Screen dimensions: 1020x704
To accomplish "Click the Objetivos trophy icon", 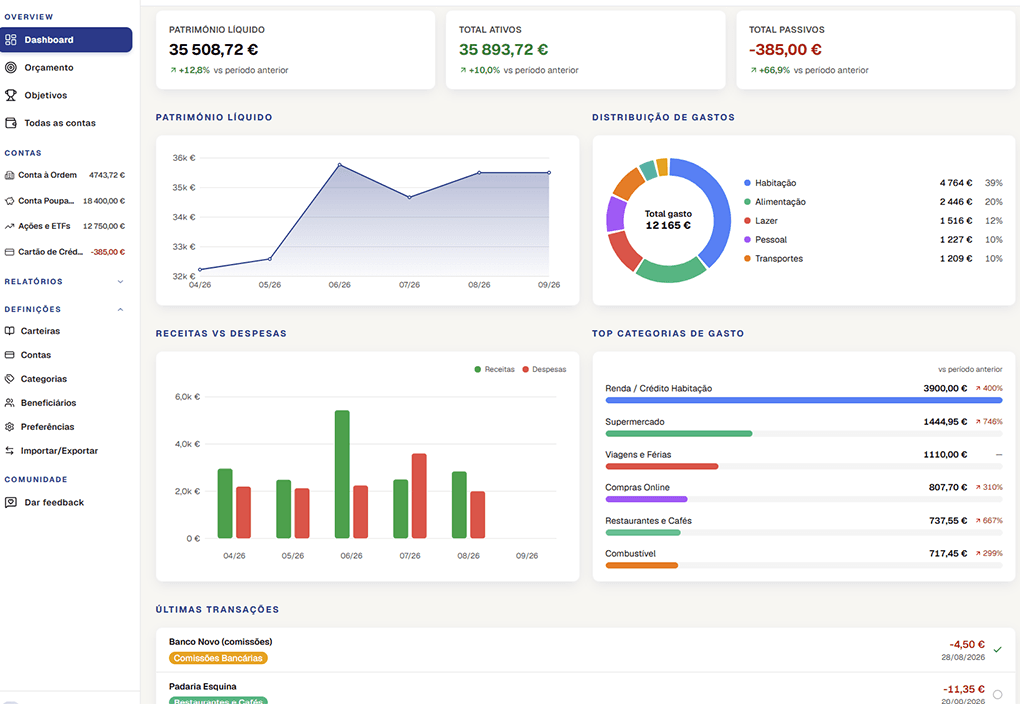I will [x=10, y=95].
